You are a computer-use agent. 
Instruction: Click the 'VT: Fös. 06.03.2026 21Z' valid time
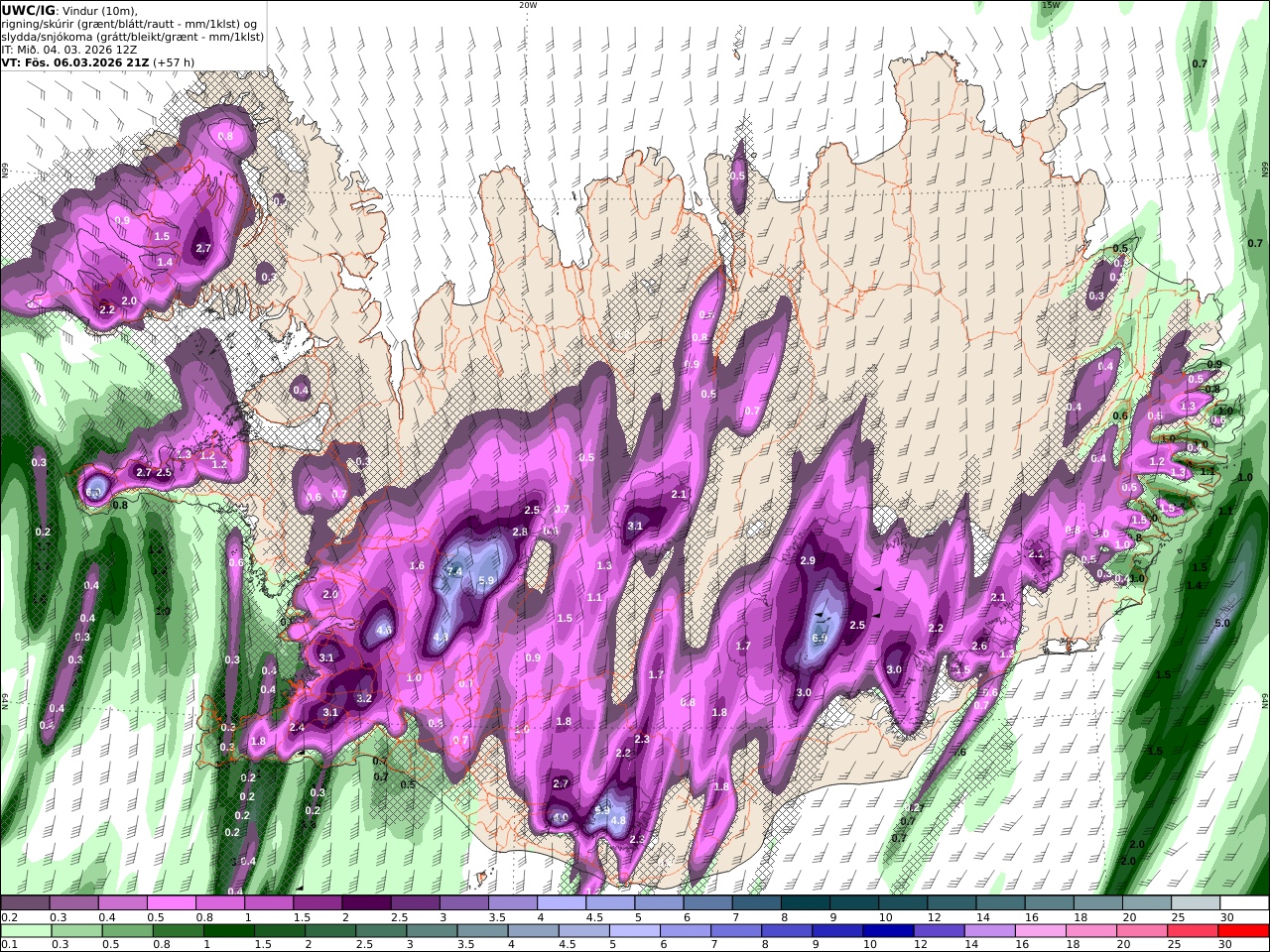pos(74,61)
